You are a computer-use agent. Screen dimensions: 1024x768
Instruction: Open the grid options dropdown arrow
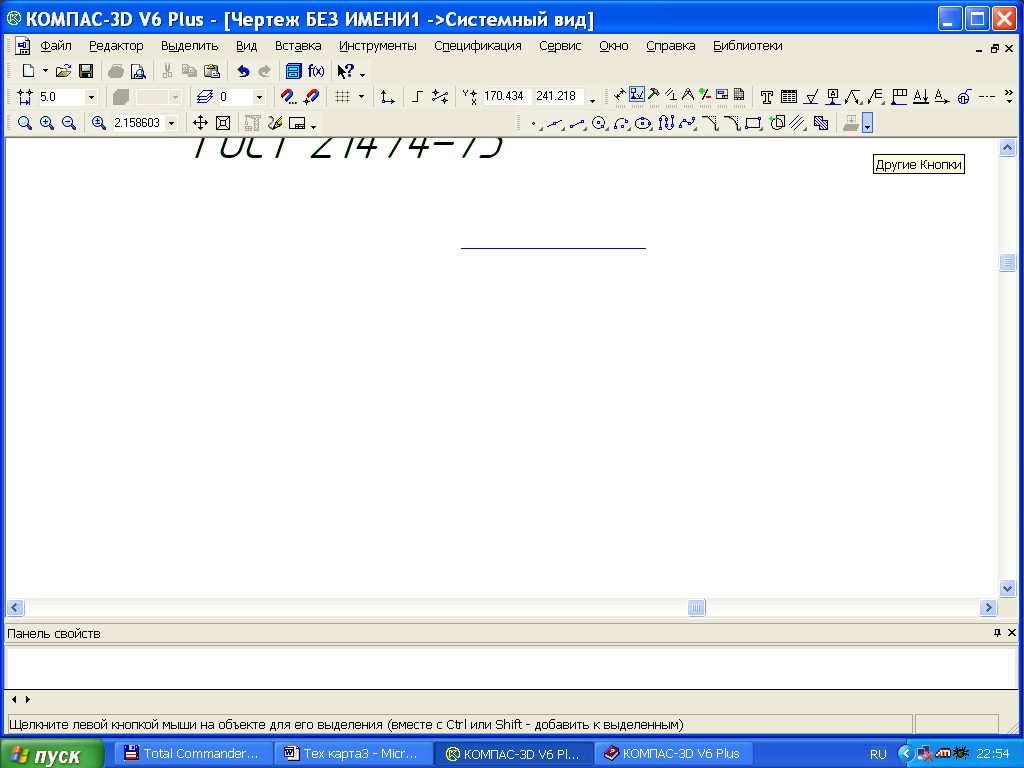coord(361,97)
